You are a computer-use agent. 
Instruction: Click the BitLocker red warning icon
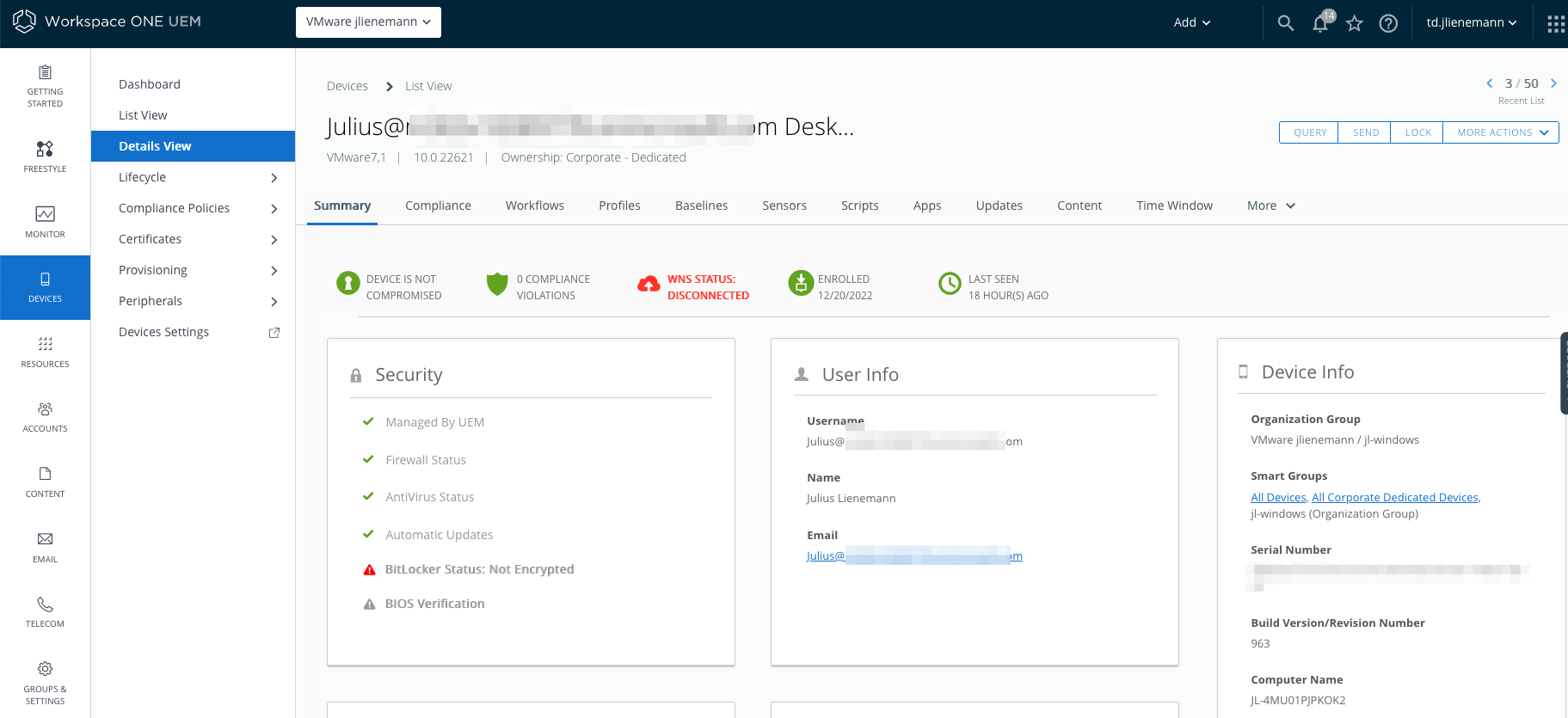pos(369,569)
